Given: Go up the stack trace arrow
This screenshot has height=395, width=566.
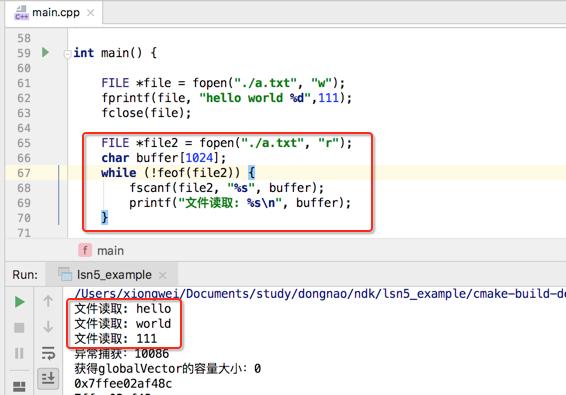Looking at the screenshot, I should tap(48, 301).
